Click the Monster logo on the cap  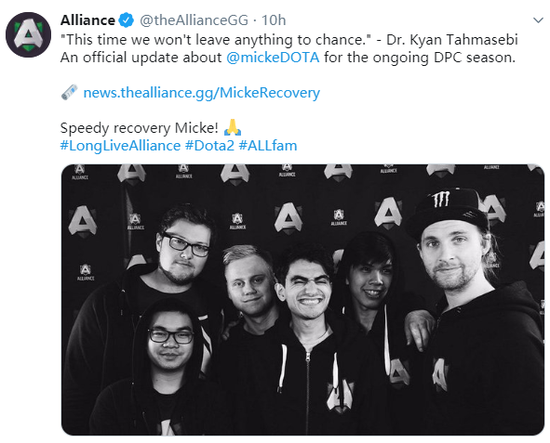440,199
